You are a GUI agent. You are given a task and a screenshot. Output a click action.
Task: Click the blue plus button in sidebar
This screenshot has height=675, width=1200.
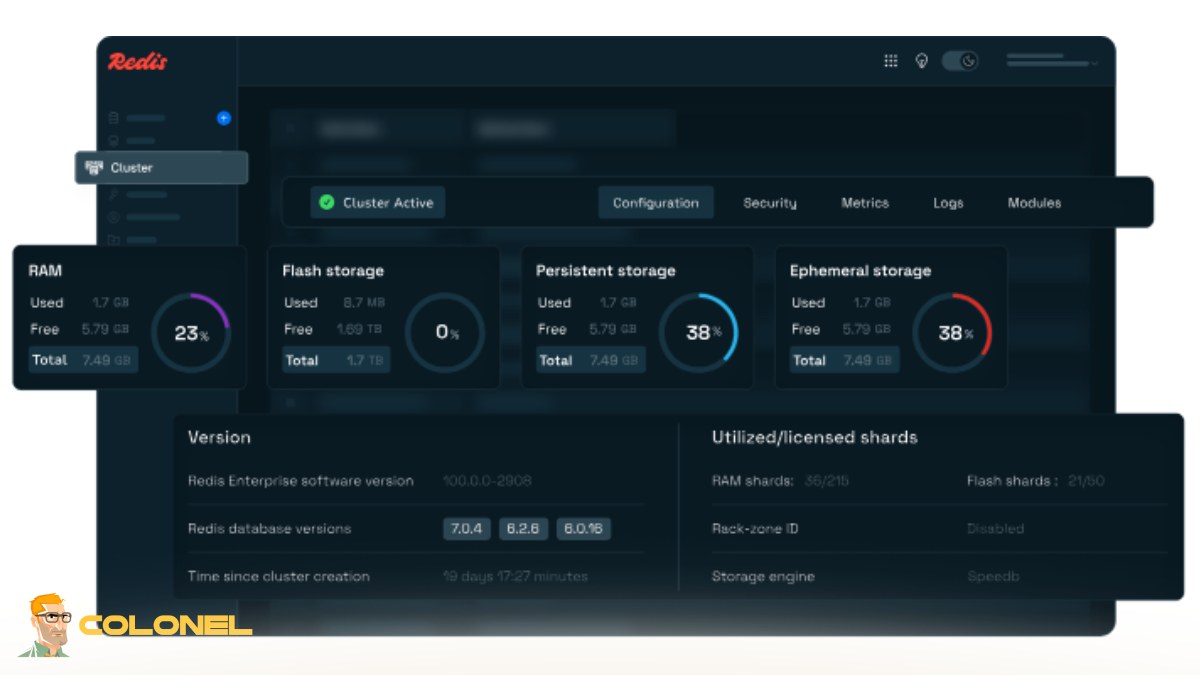coord(223,118)
